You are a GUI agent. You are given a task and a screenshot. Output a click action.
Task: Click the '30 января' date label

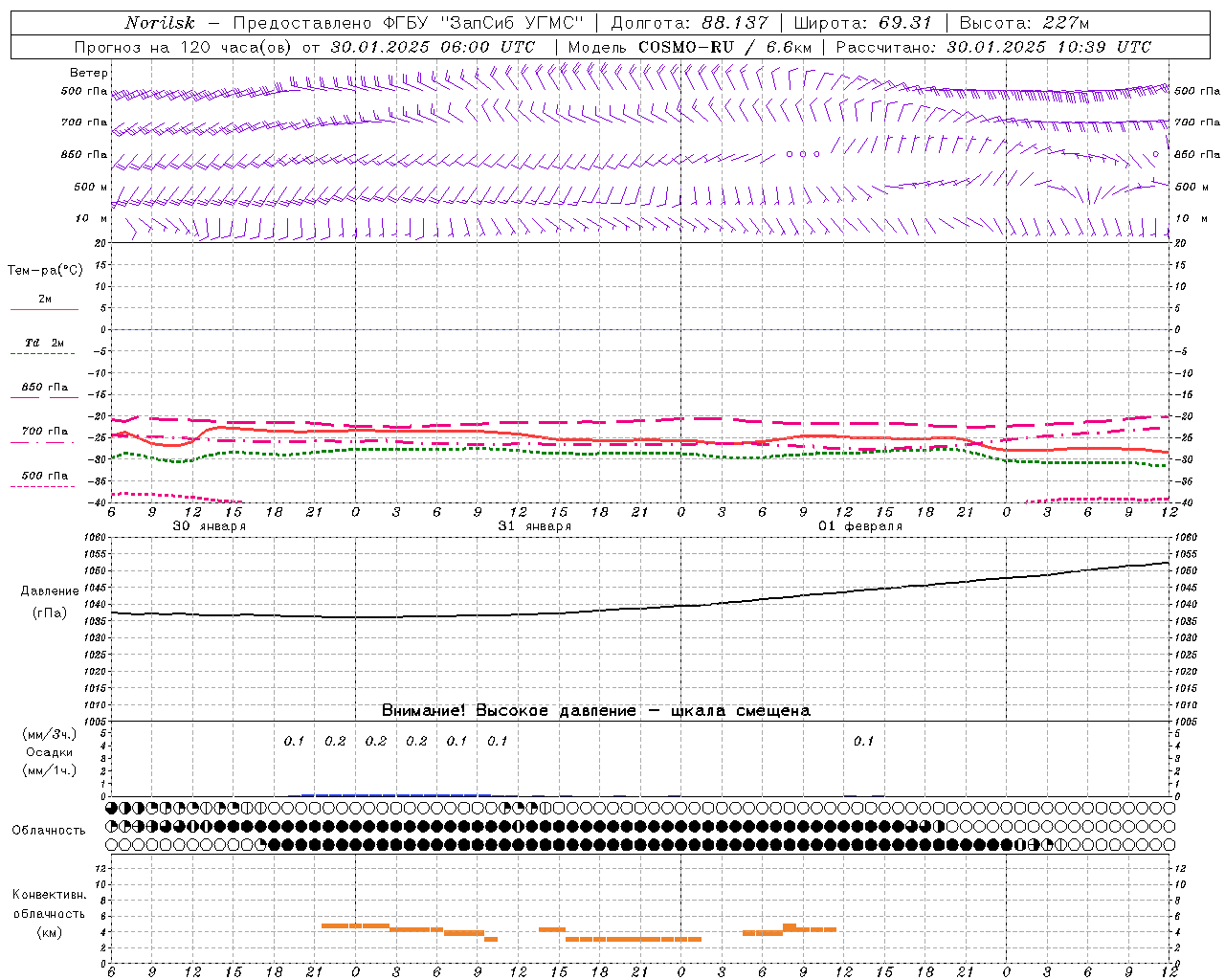pos(209,526)
